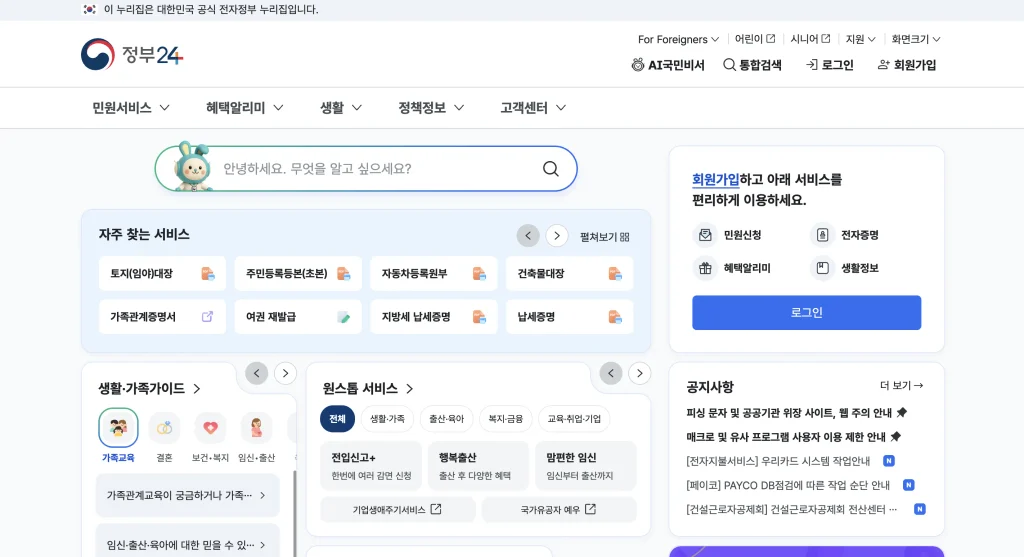Click the 전자증명 icon in login panel
1024x557 pixels.
(x=822, y=234)
